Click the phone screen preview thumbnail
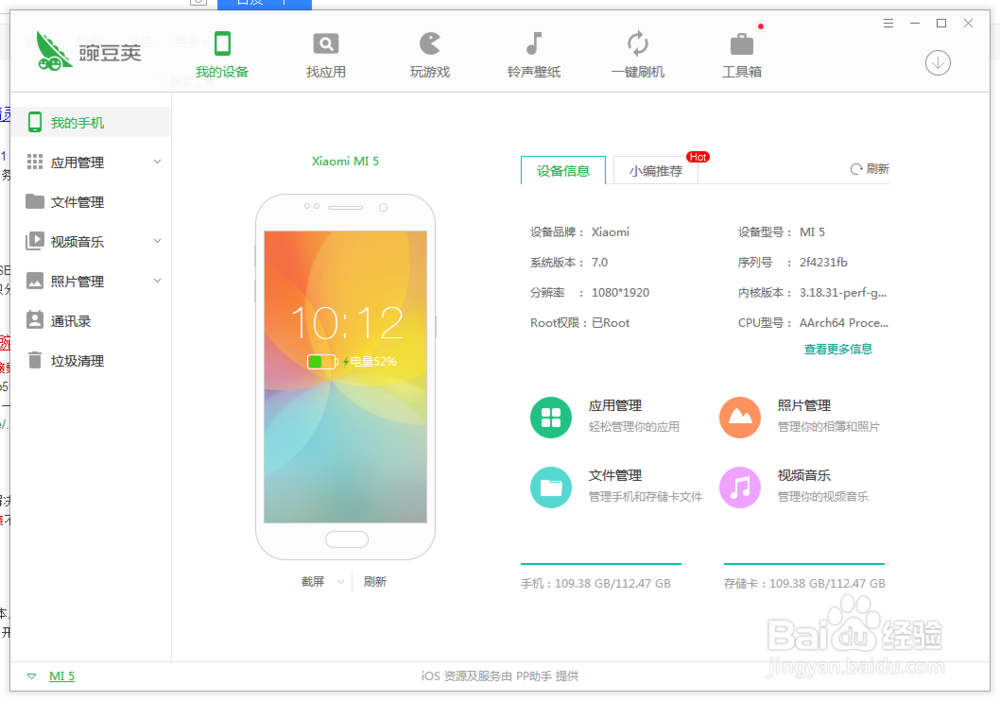Viewport: 1000px width, 701px height. 345,377
